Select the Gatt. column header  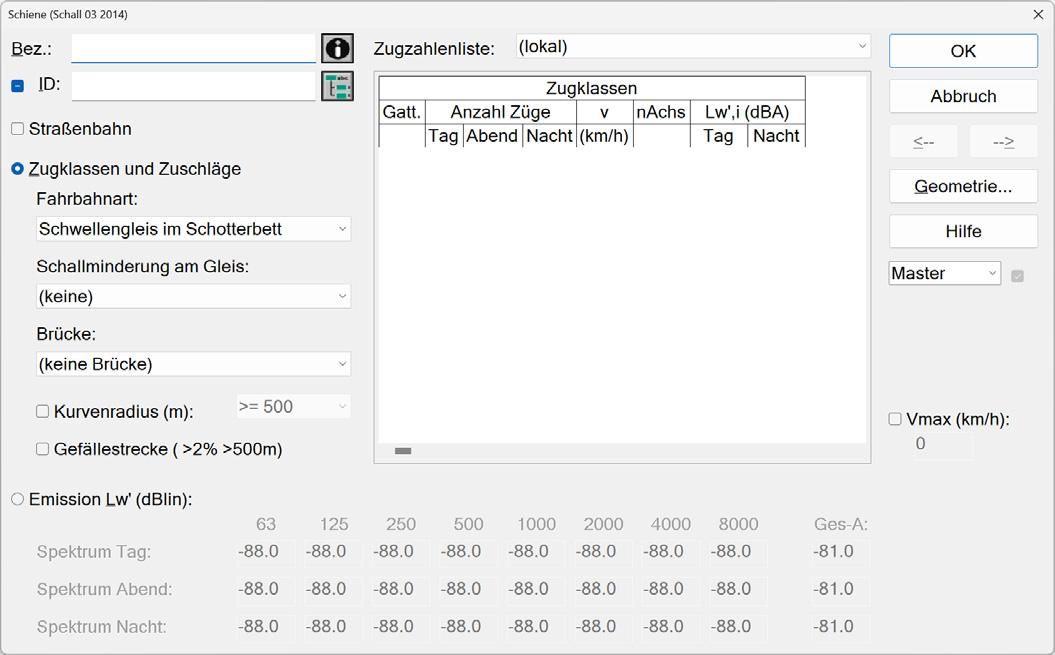tap(402, 112)
